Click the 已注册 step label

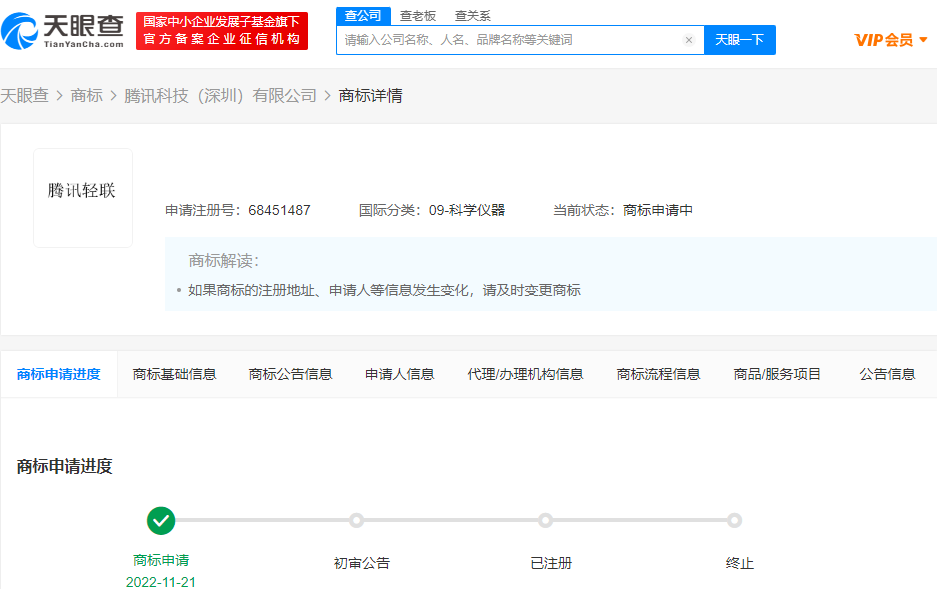pos(551,563)
